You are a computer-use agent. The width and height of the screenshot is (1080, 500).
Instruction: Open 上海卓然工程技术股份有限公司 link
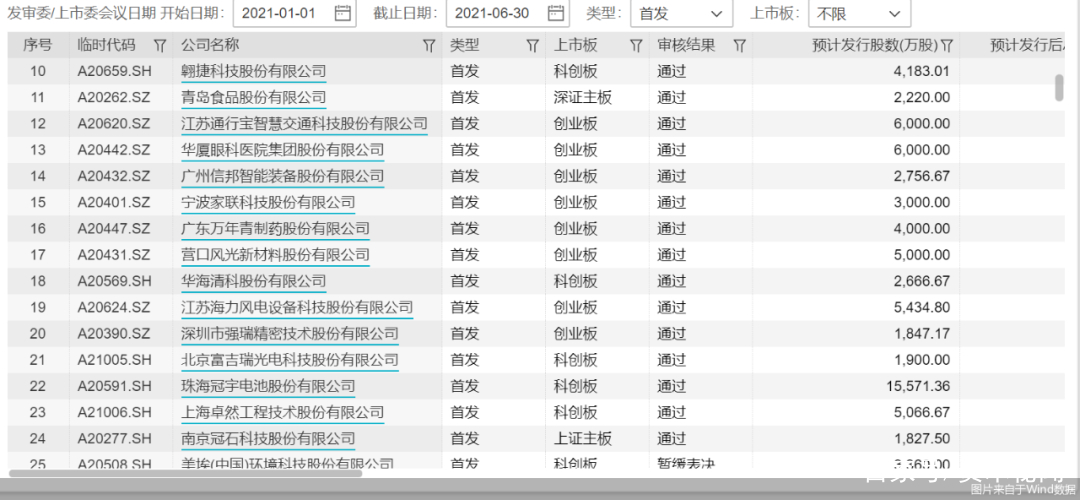[x=282, y=412]
